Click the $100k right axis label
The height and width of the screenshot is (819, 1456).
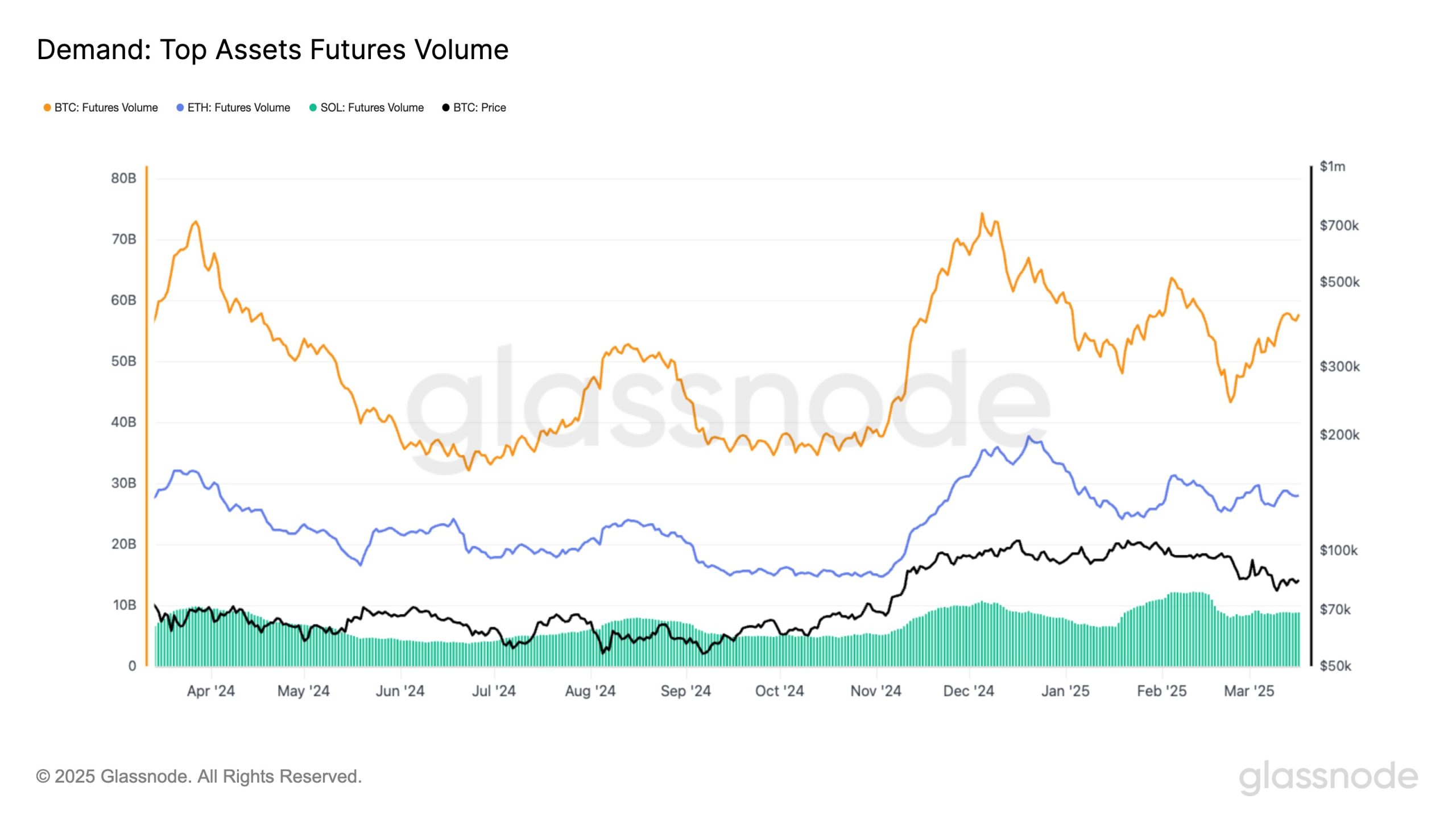(1339, 551)
